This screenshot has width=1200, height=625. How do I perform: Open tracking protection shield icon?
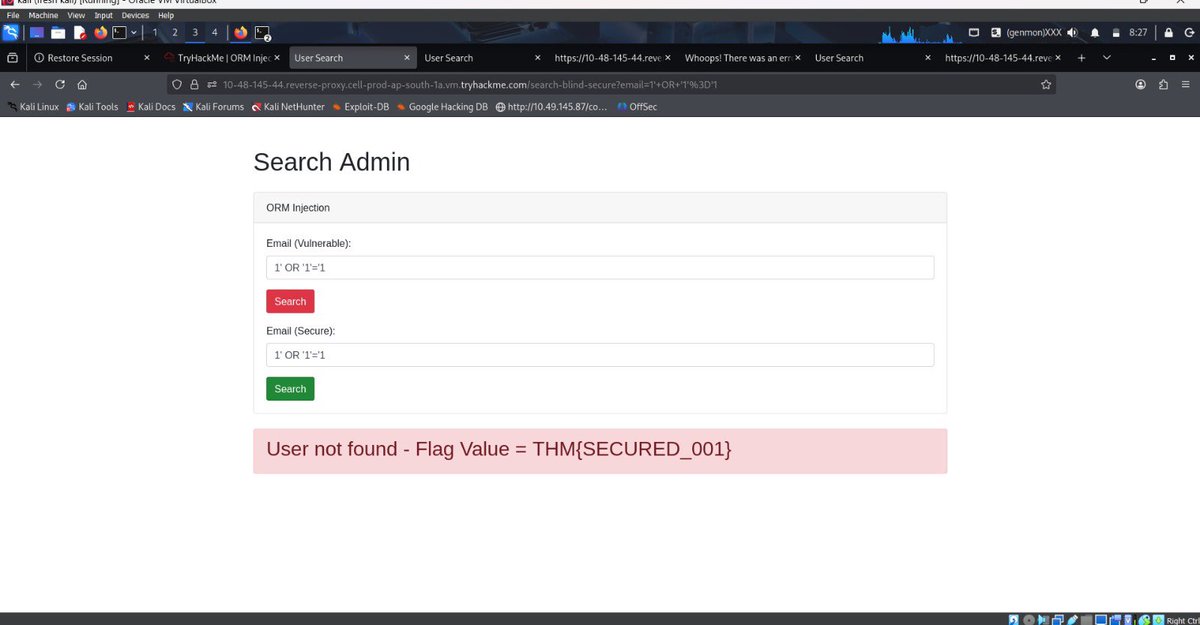point(177,85)
